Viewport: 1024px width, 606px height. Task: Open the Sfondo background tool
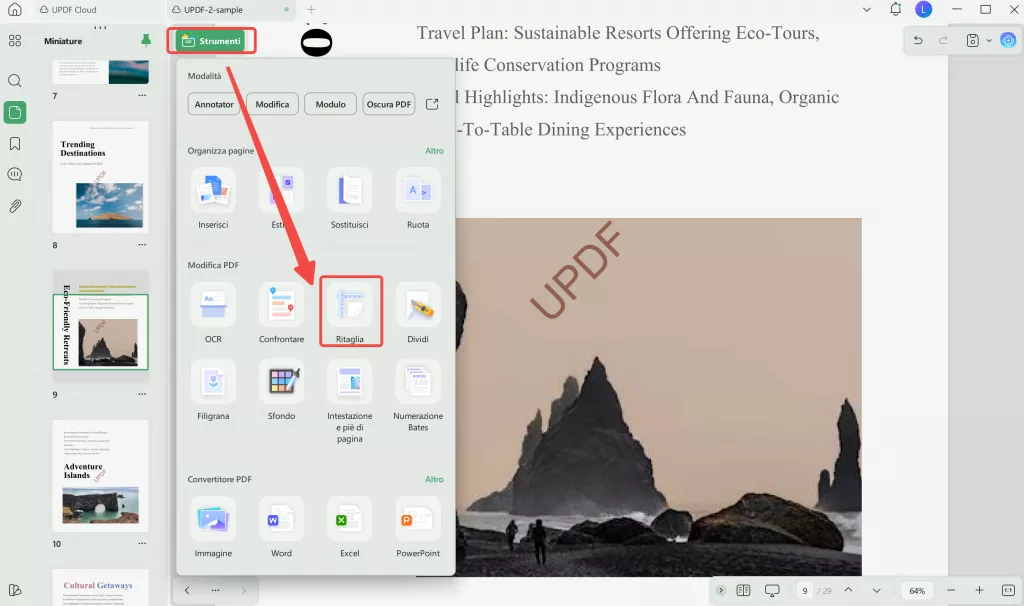(281, 391)
